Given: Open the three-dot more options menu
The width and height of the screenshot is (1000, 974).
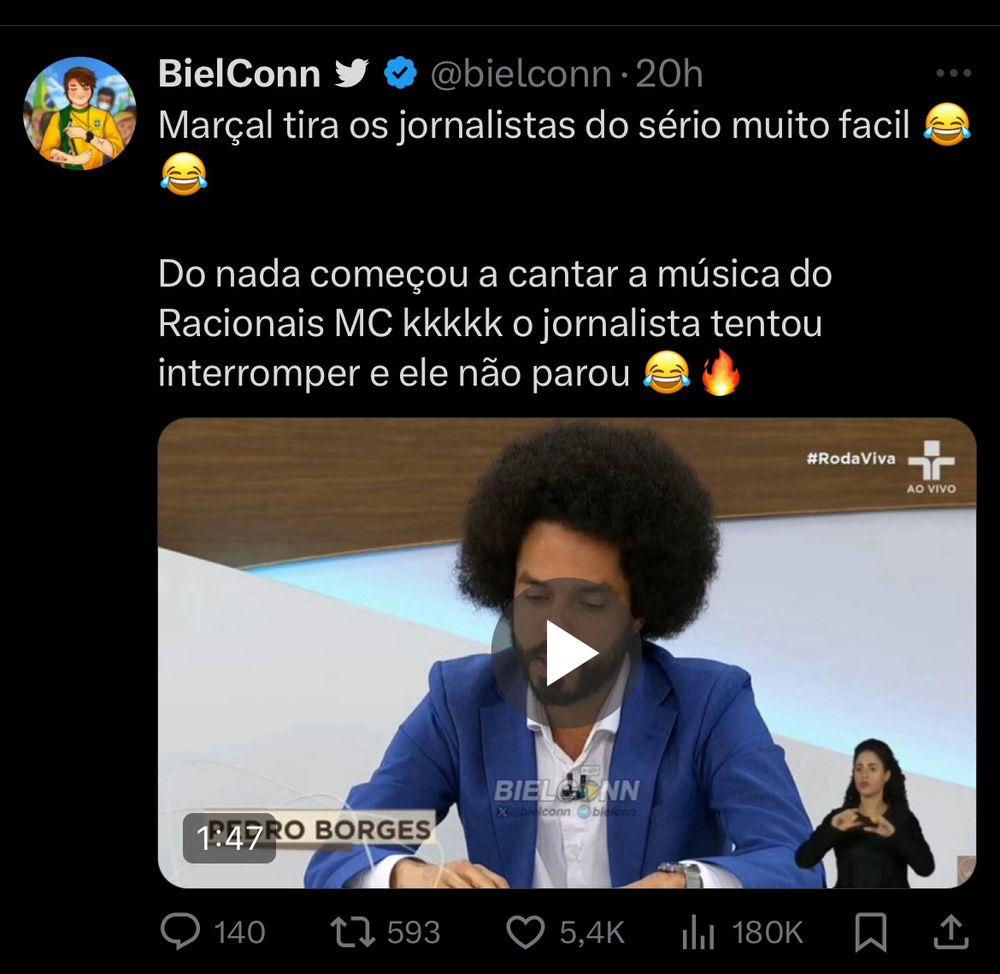Looking at the screenshot, I should pyautogui.click(x=953, y=73).
